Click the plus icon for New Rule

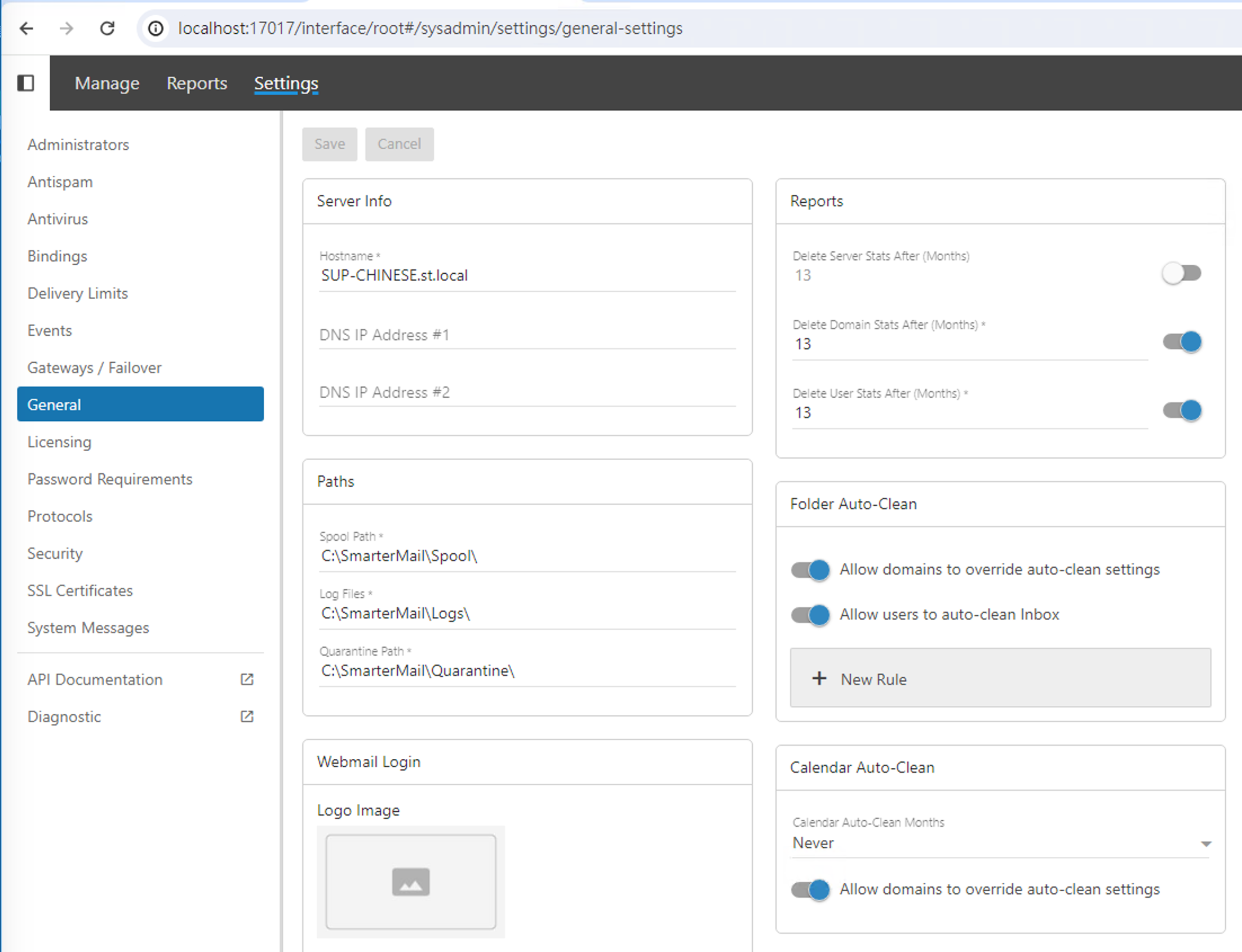[819, 678]
